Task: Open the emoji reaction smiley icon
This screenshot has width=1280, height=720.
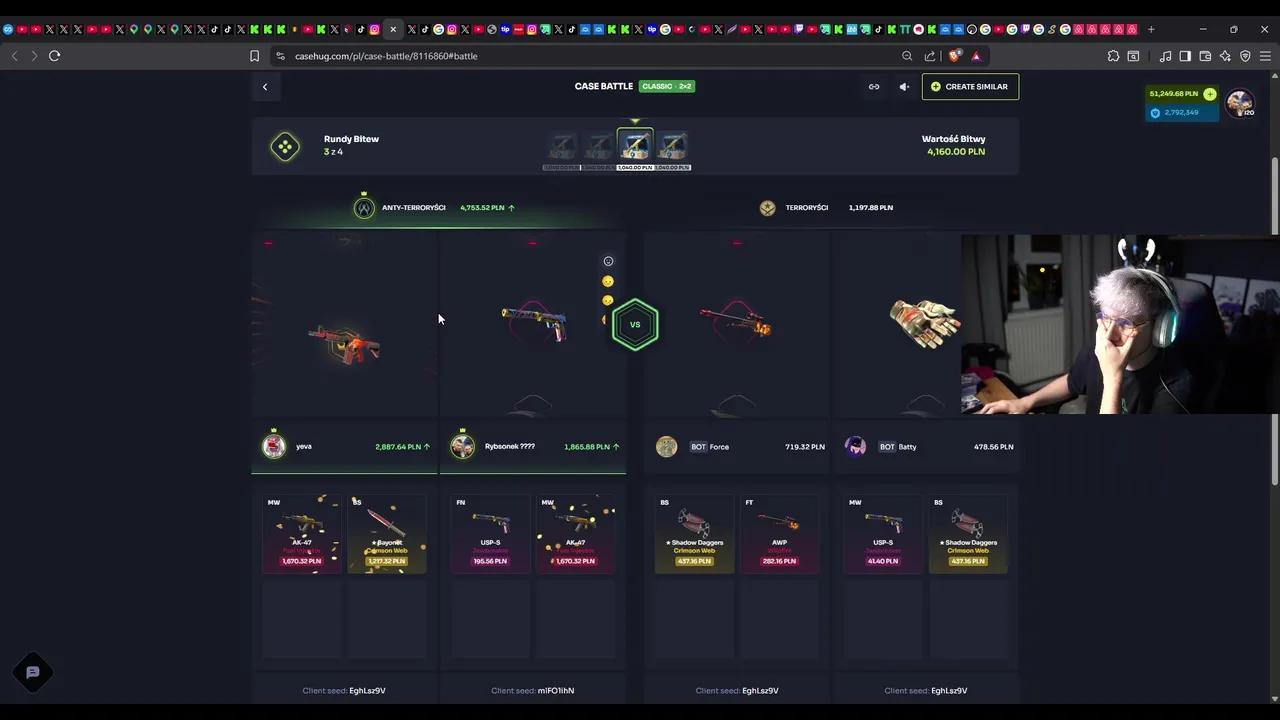Action: [x=608, y=261]
